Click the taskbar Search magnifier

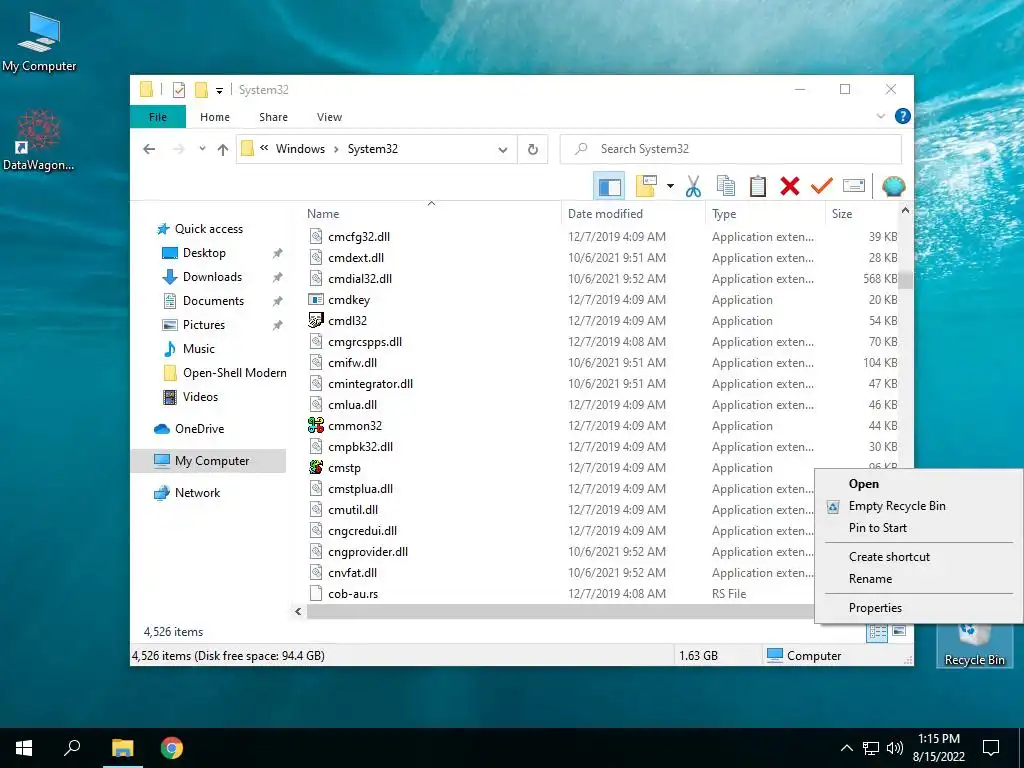[72, 748]
